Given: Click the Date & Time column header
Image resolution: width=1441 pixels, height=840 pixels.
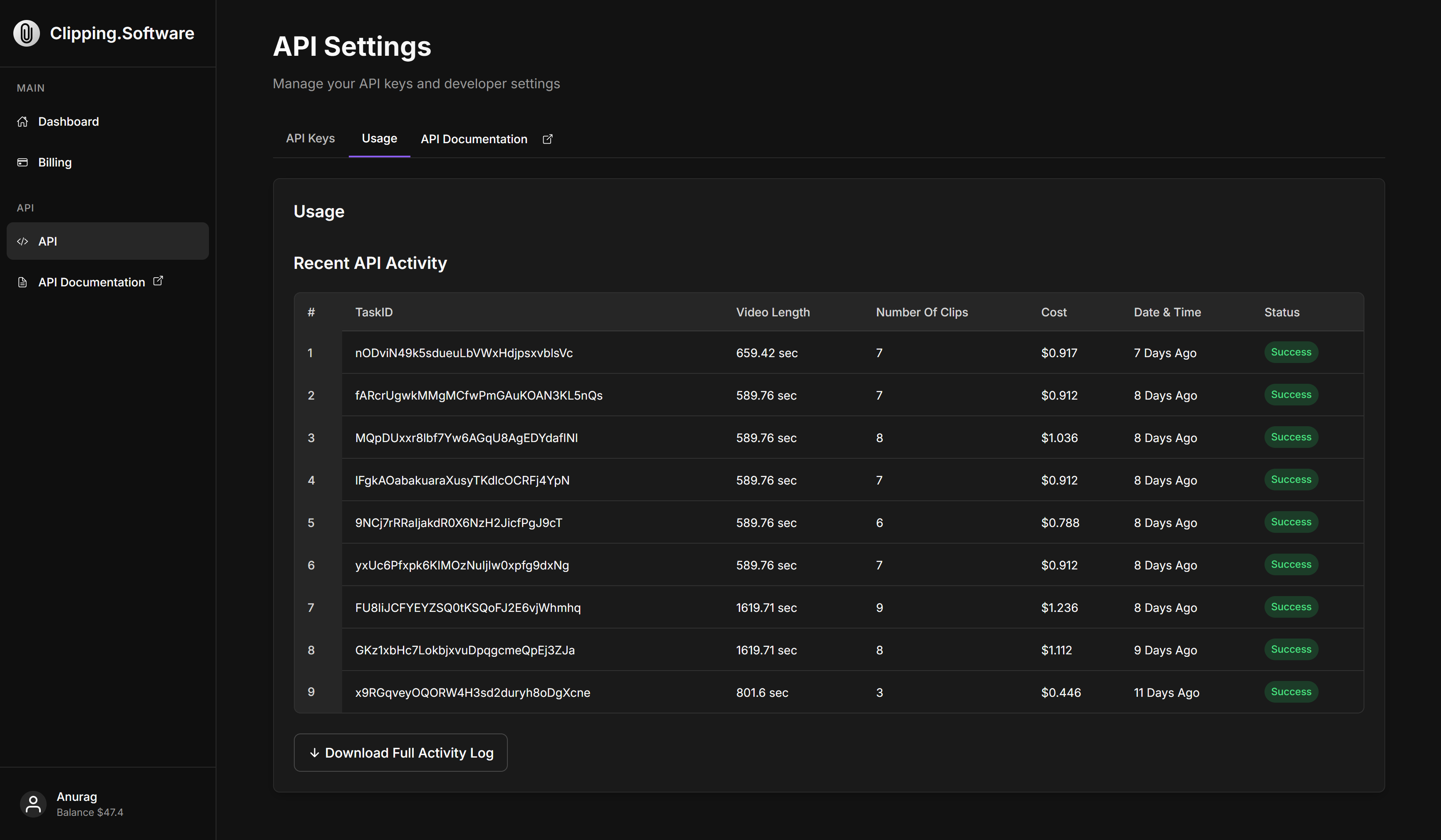Looking at the screenshot, I should click(x=1167, y=312).
